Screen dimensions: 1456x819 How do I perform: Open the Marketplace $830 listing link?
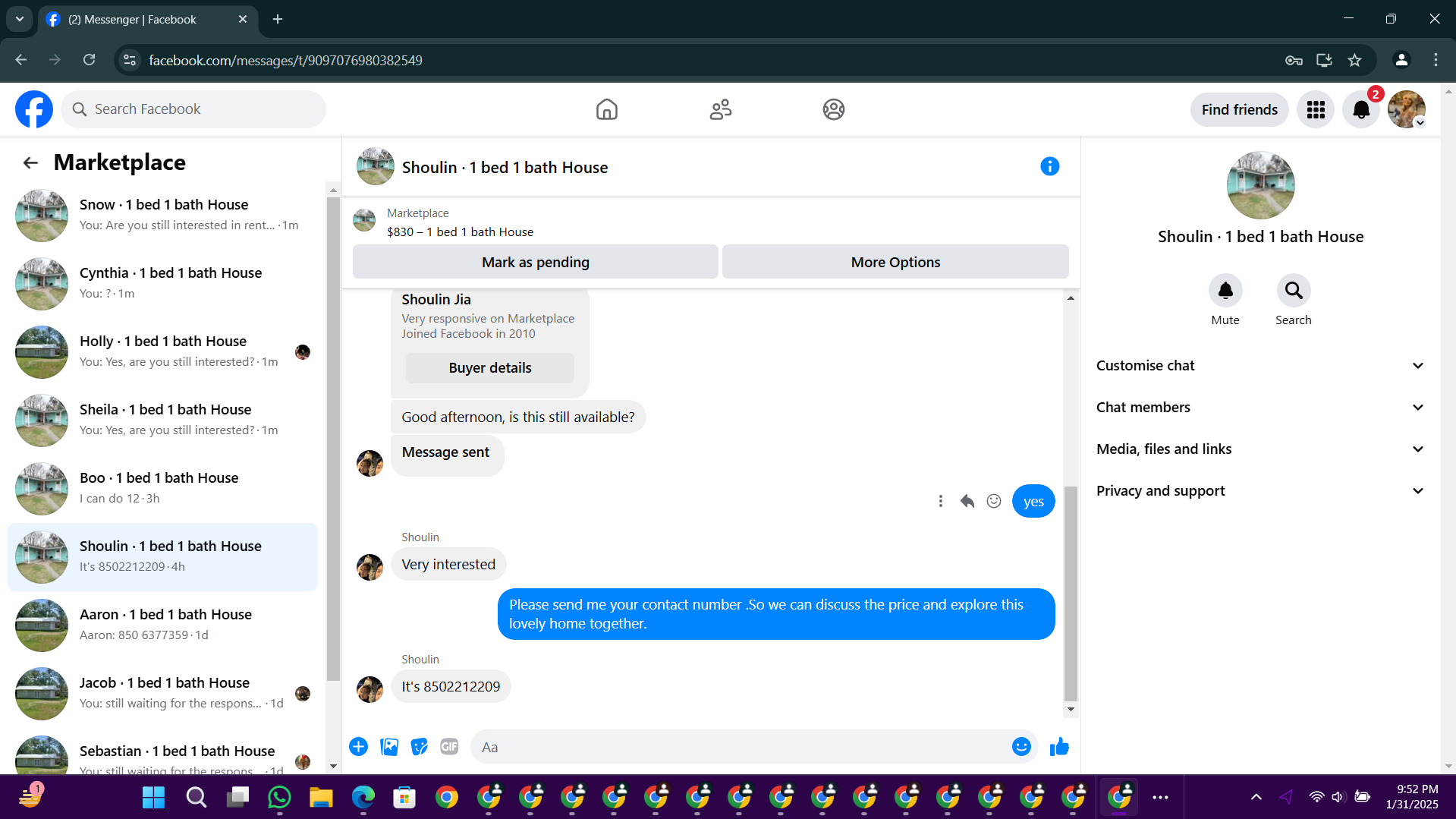coord(460,232)
